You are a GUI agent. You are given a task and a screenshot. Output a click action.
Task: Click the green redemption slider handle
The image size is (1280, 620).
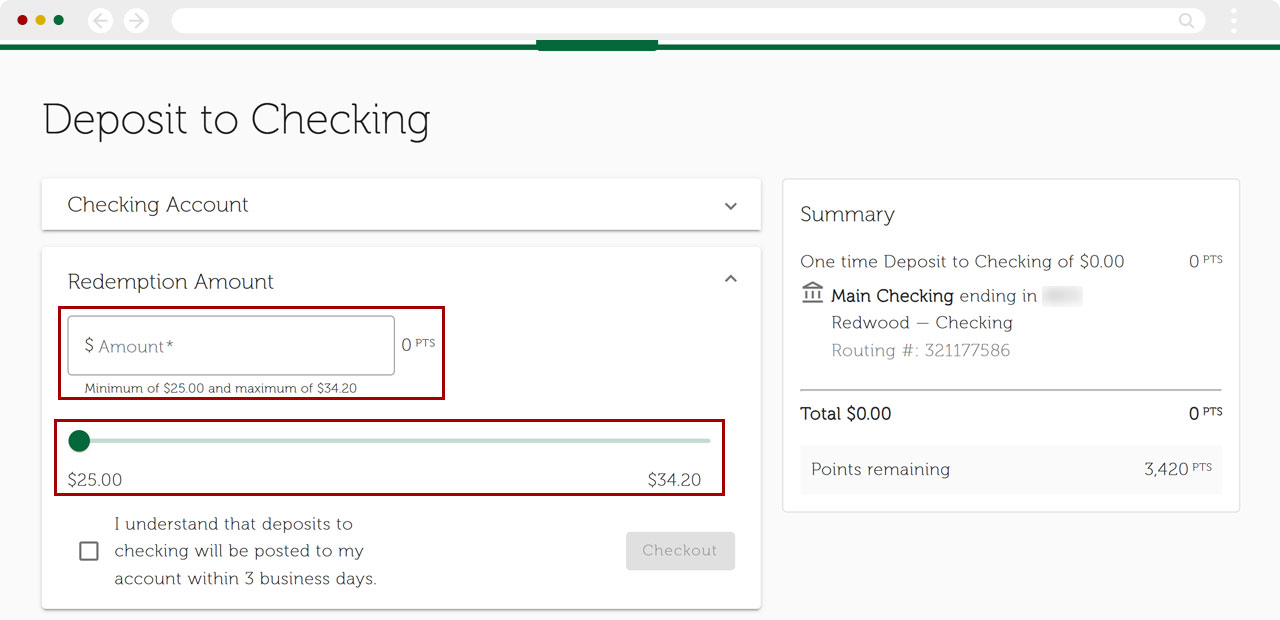[x=79, y=441]
